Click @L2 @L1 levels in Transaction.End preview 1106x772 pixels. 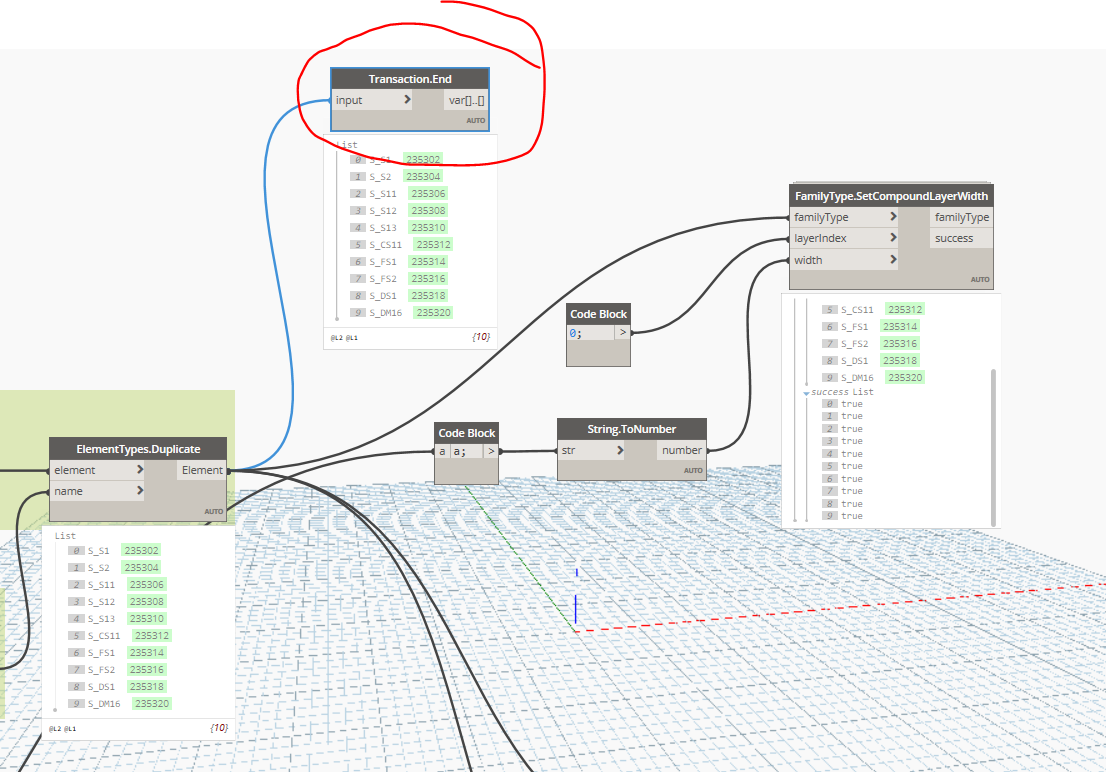[x=344, y=337]
